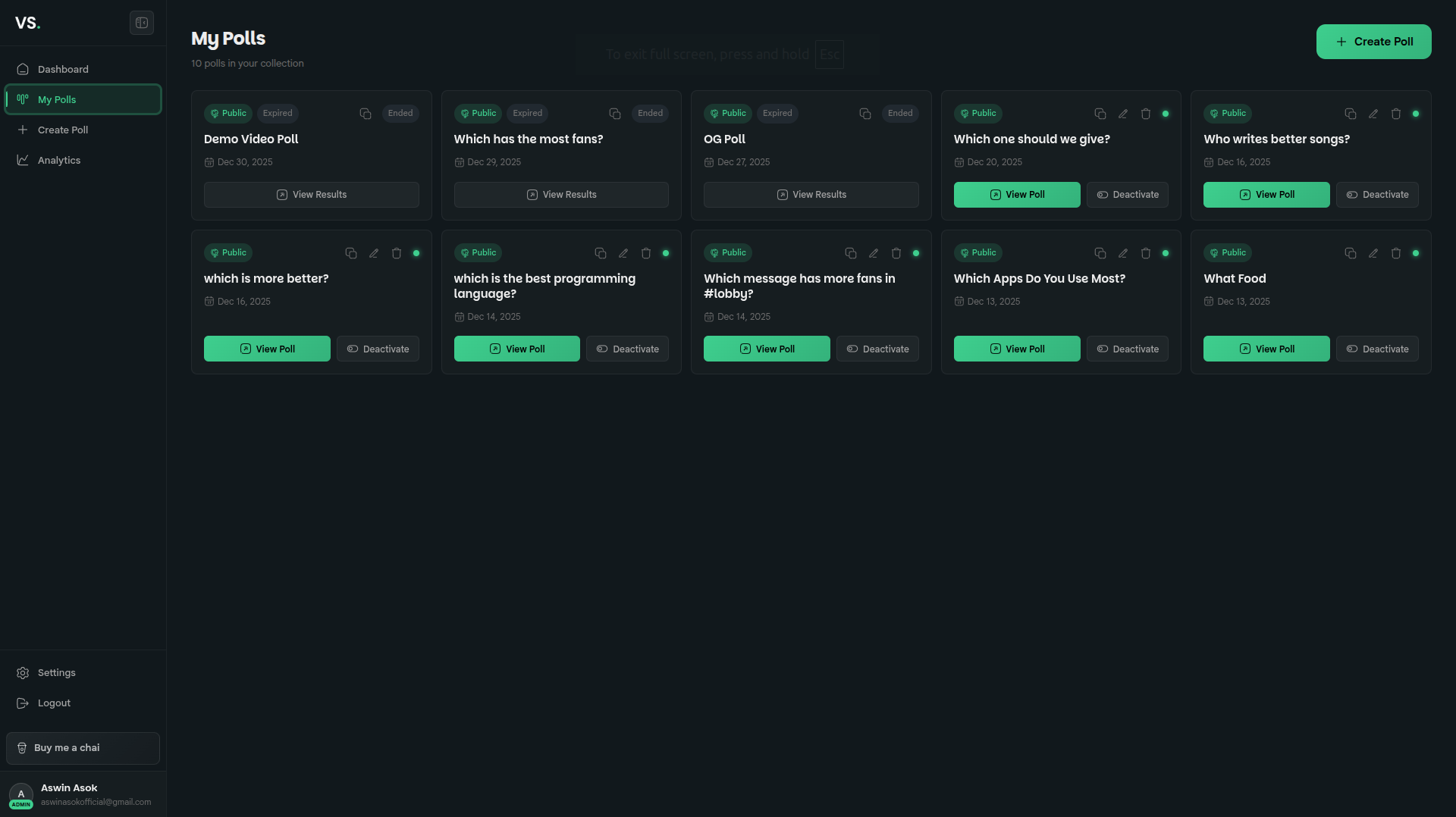Toggle the green status dot on "which is more better?"
This screenshot has height=817, width=1456.
(x=416, y=253)
